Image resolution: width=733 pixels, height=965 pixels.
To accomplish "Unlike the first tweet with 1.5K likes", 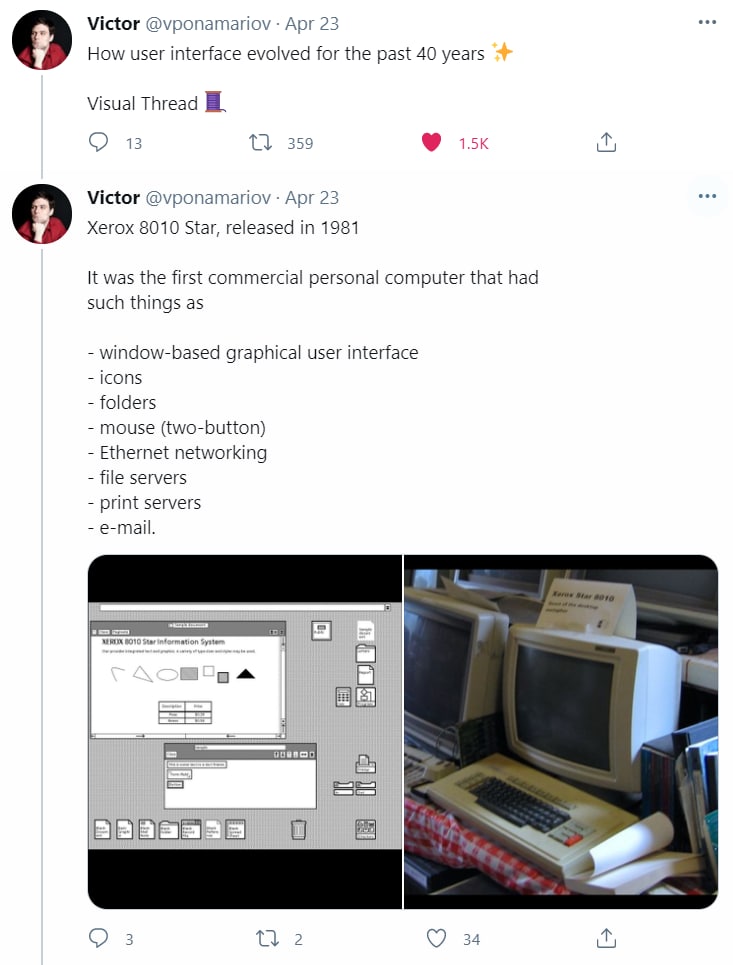I will tap(431, 142).
